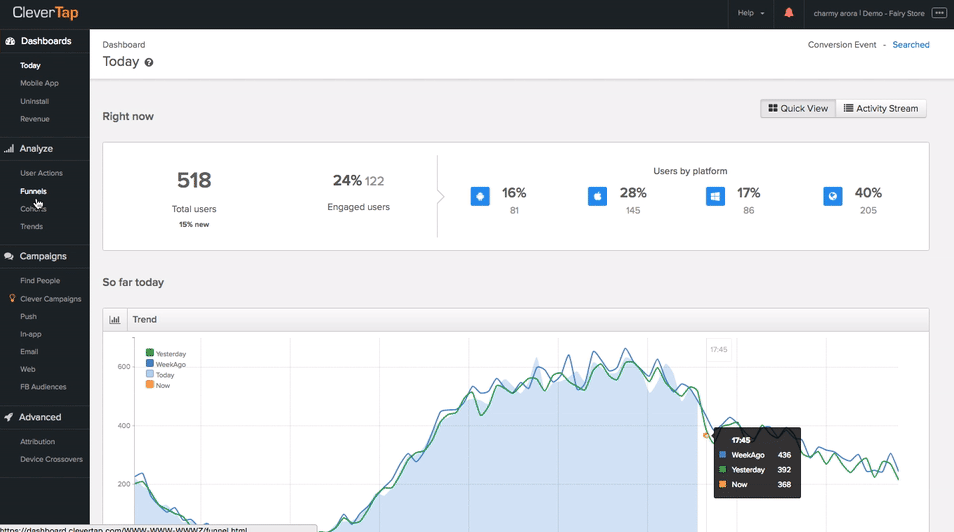Viewport: 954px width, 532px height.
Task: Click the Android platform icon
Action: click(x=480, y=197)
